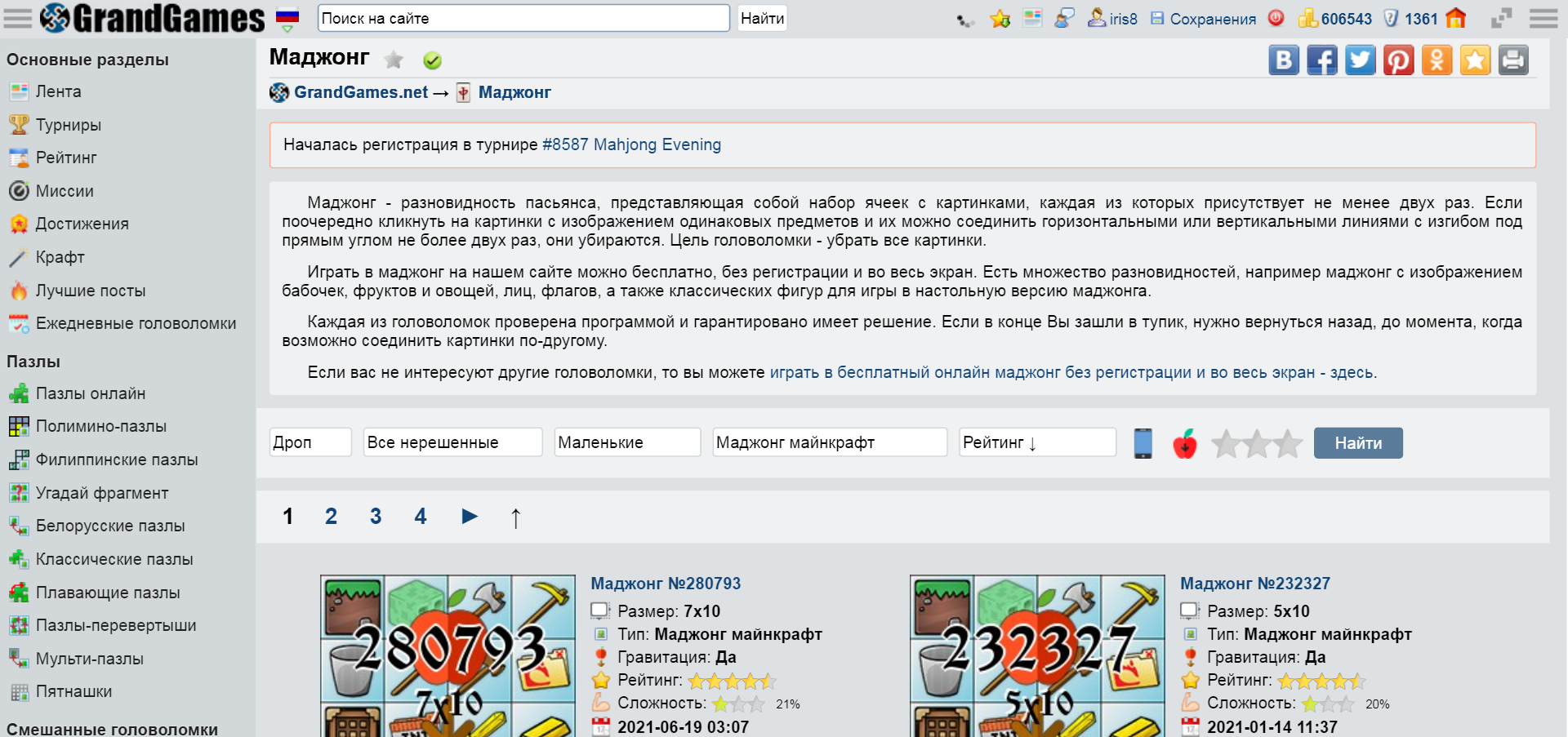1568x737 pixels.
Task: Open the orange home icon in the header
Action: [x=1456, y=18]
